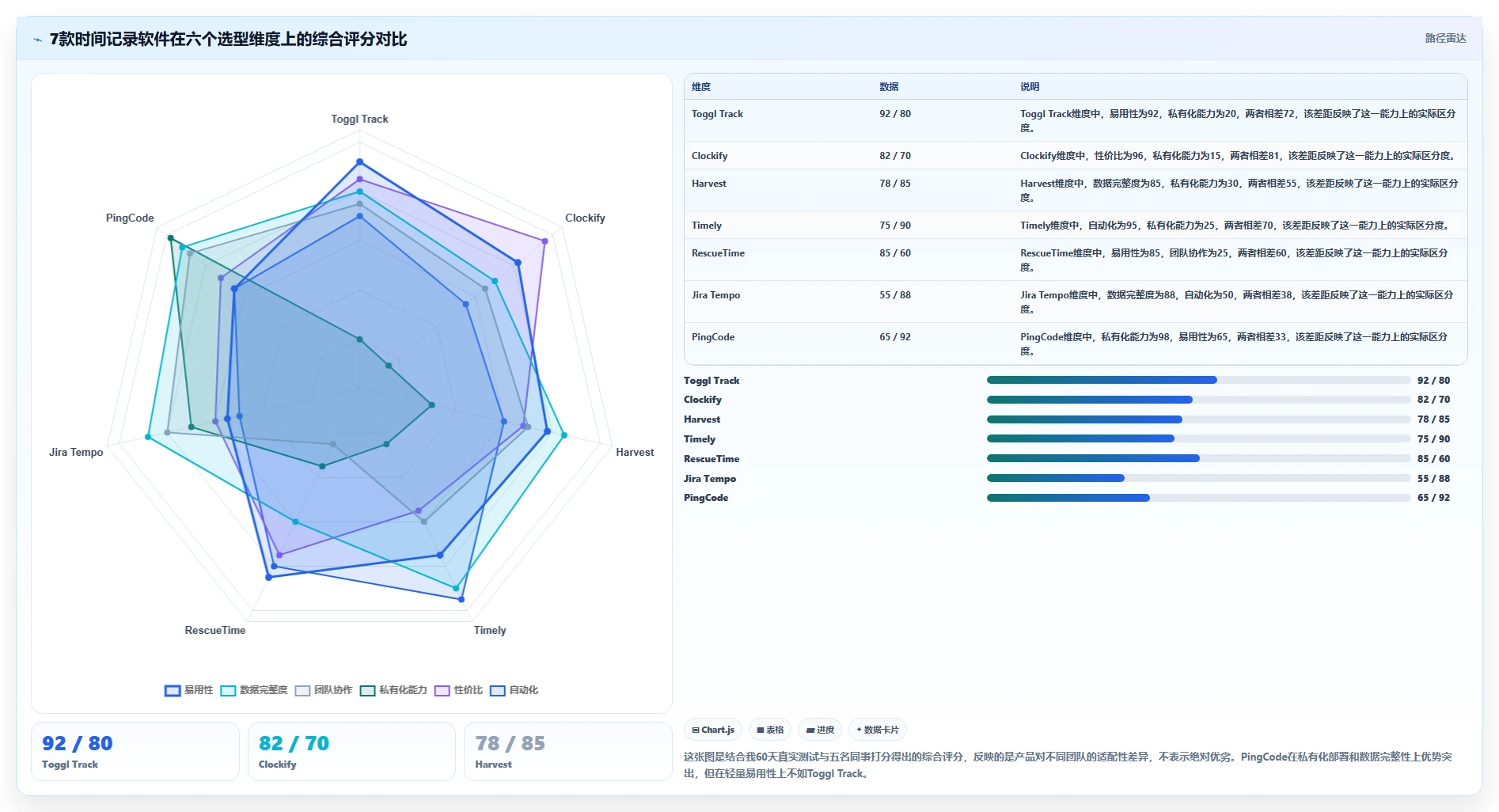Hide the 私有化能力 legend series
Viewport: 1499px width, 812px height.
(x=393, y=690)
